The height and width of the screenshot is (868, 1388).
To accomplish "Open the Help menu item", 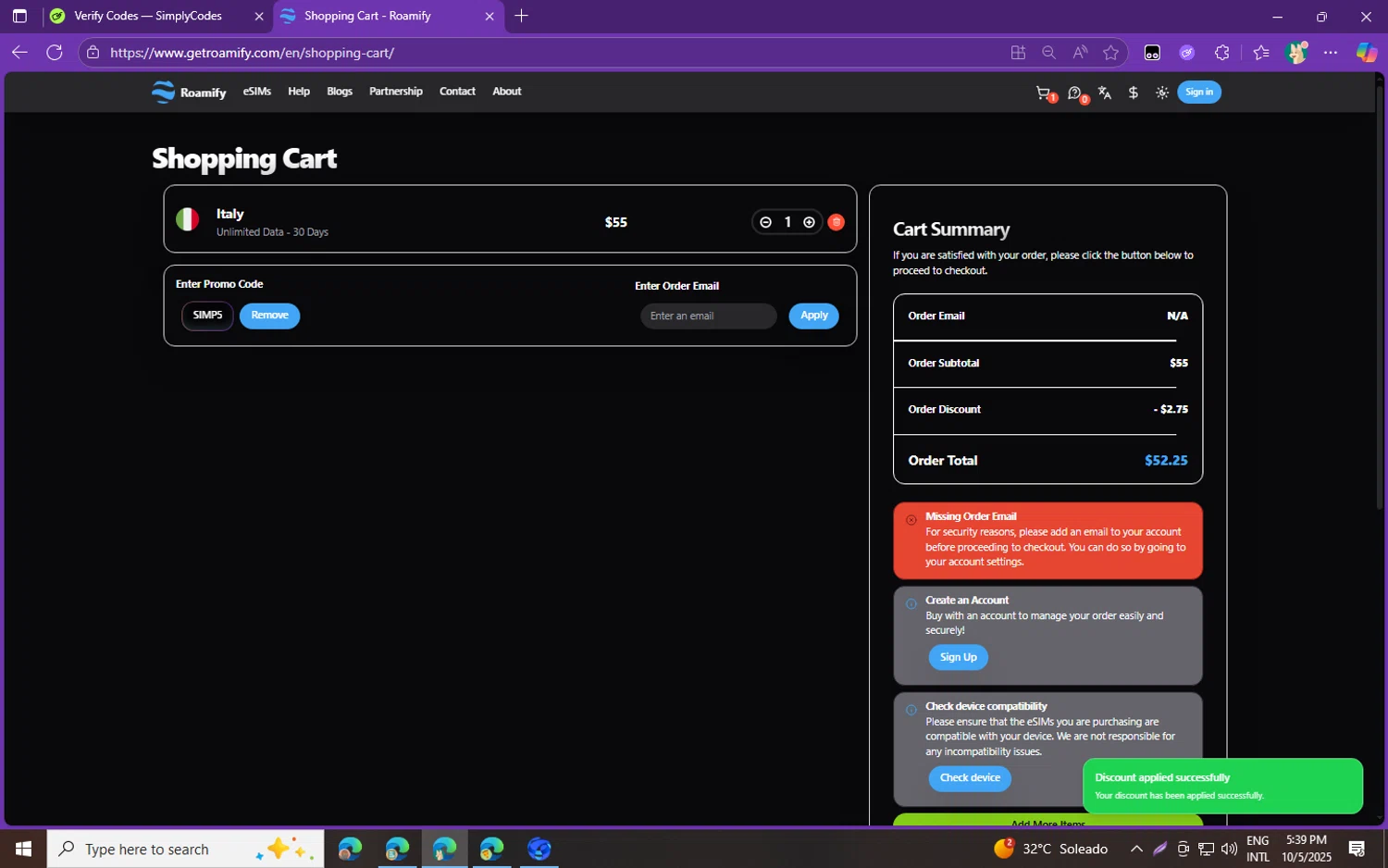I will click(x=299, y=92).
